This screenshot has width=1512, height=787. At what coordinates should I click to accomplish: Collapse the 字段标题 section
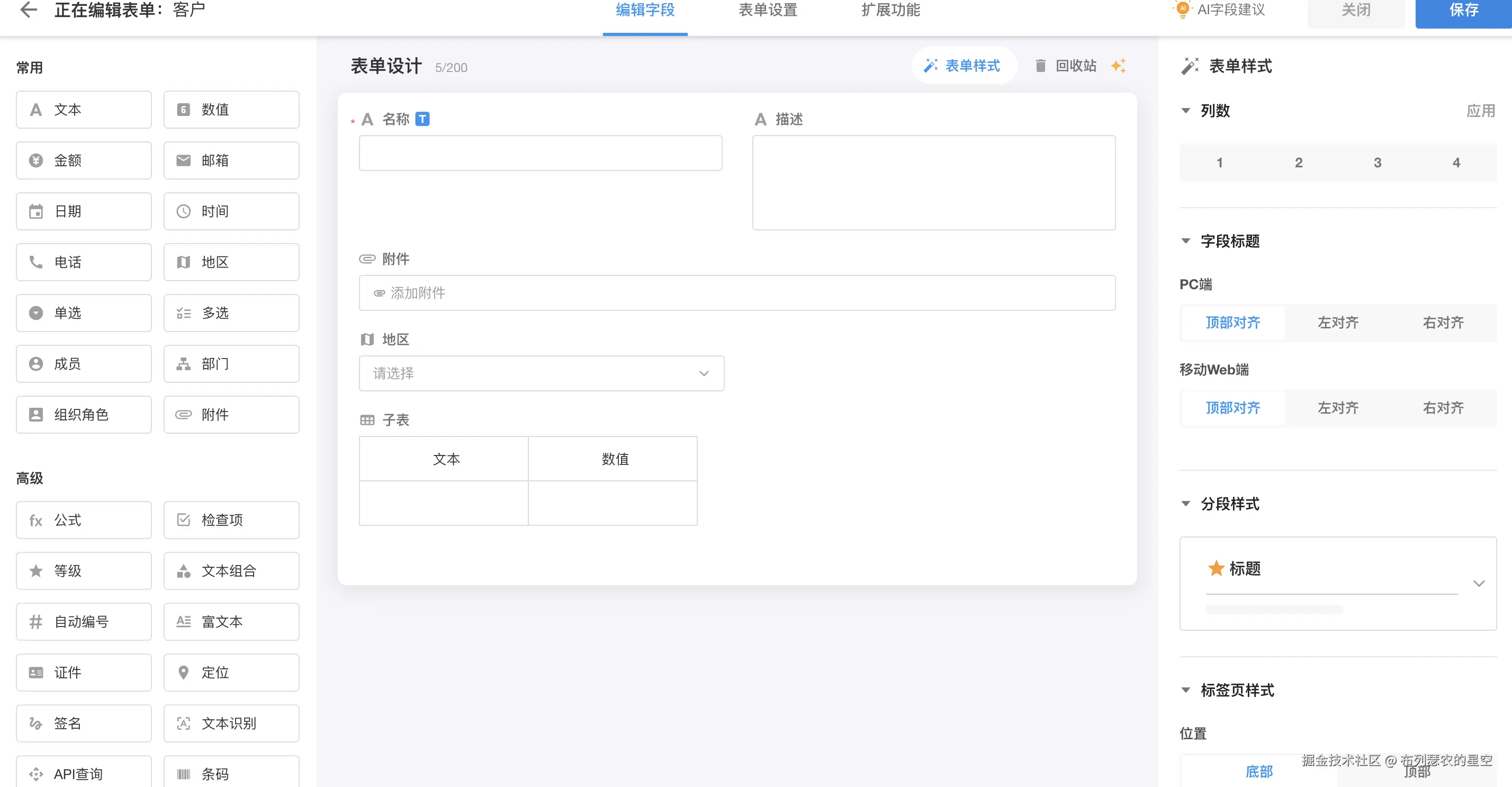pyautogui.click(x=1186, y=241)
